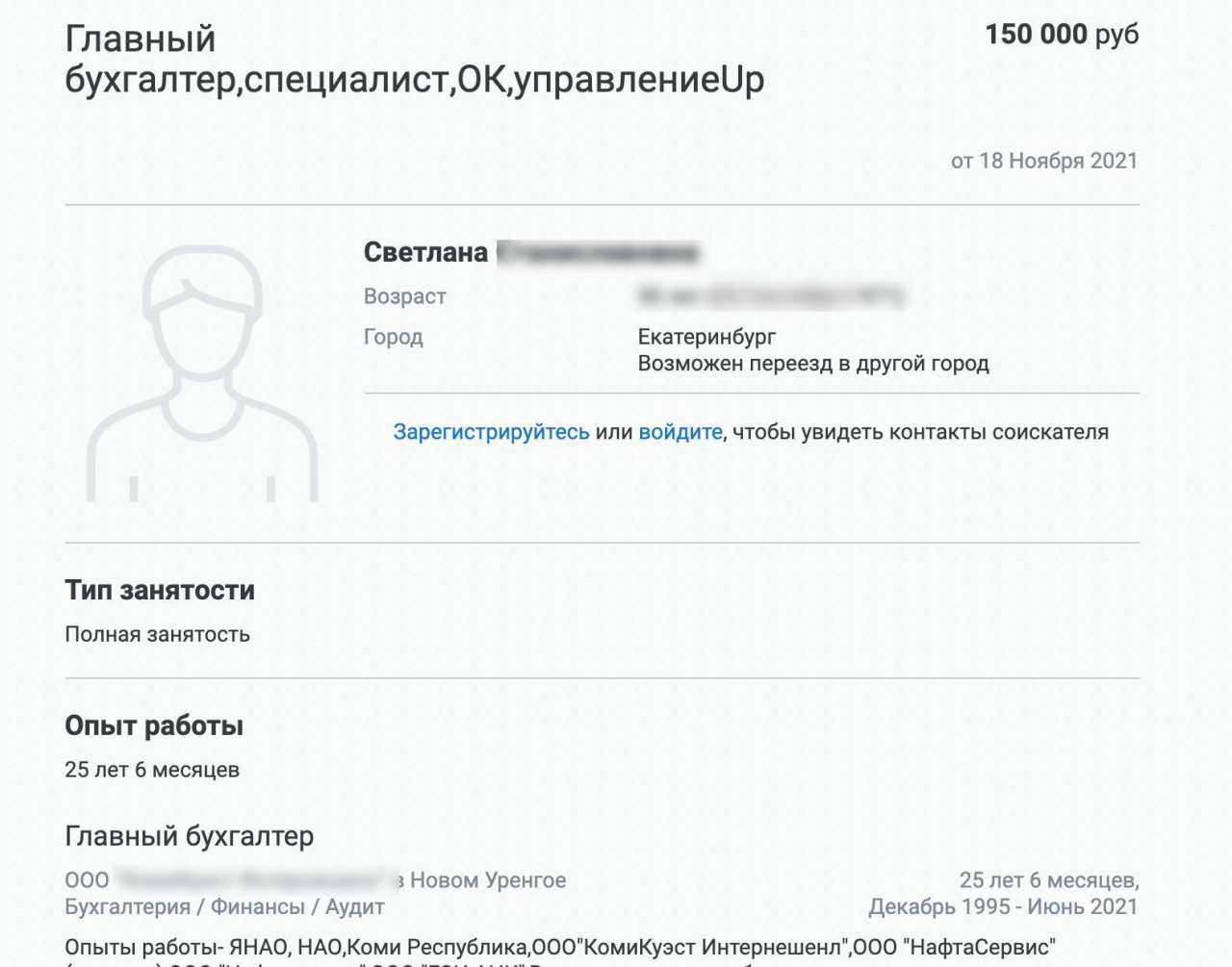1232x967 pixels.
Task: Click the Возраст label
Action: point(404,296)
